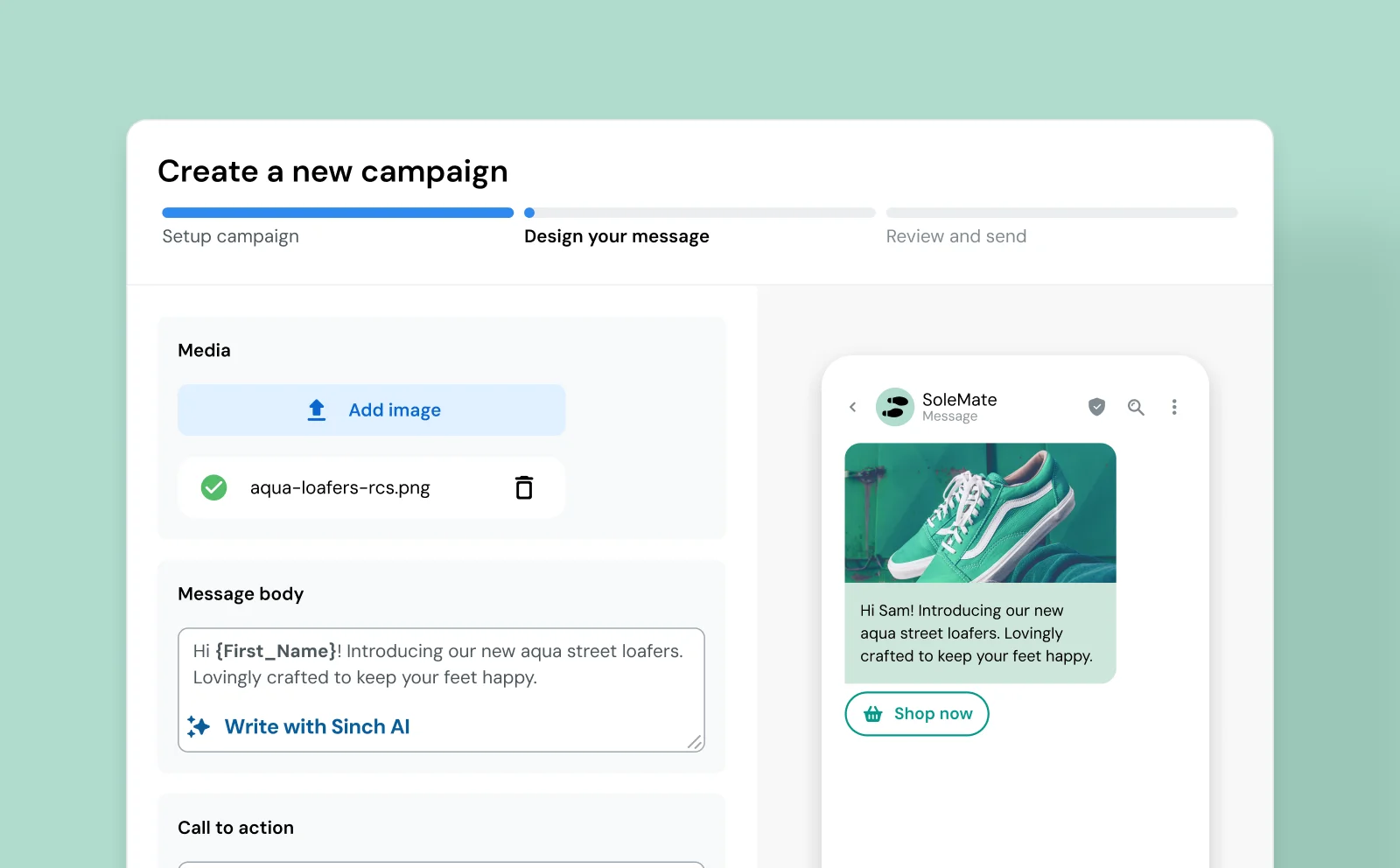The image size is (1400, 868).
Task: Select the Design your message step
Action: (616, 235)
